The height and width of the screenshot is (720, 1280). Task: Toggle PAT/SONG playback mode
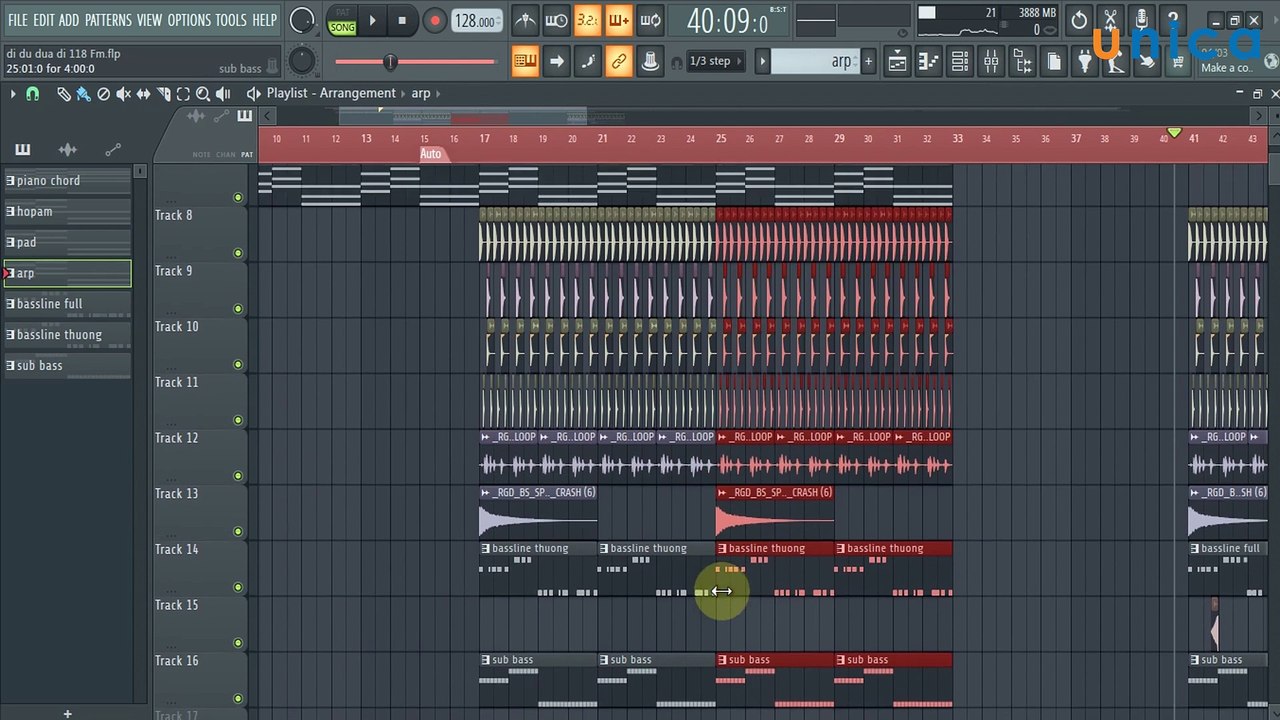point(342,20)
